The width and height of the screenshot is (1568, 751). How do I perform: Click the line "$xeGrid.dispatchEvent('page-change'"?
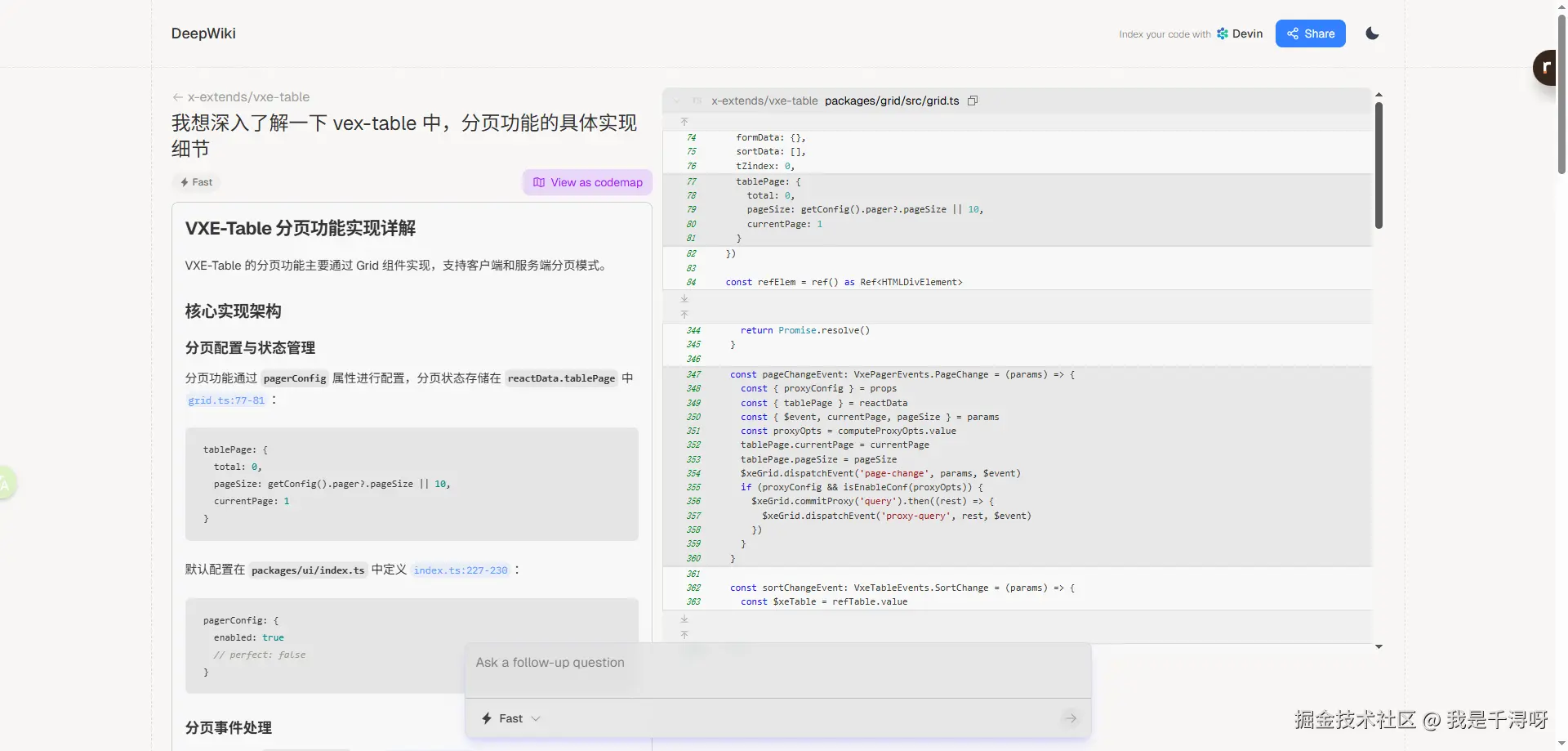880,473
